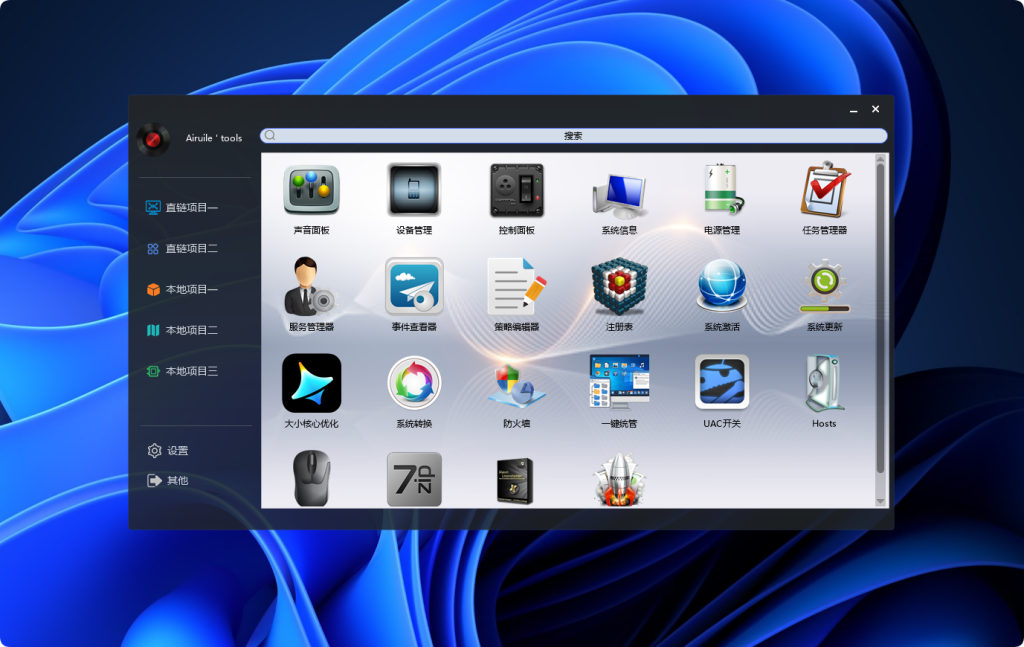The image size is (1024, 647).
Task: Select 本地项目二 in sidebar
Action: tap(182, 330)
